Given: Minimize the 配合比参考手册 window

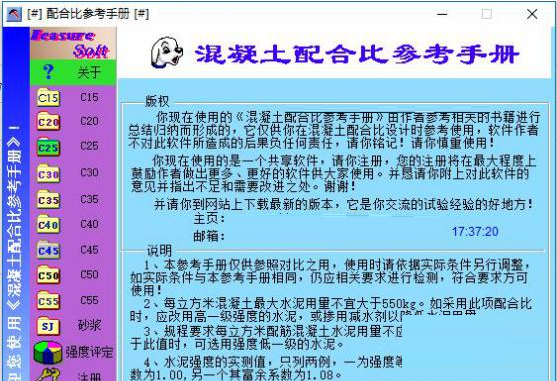Looking at the screenshot, I should pos(442,14).
